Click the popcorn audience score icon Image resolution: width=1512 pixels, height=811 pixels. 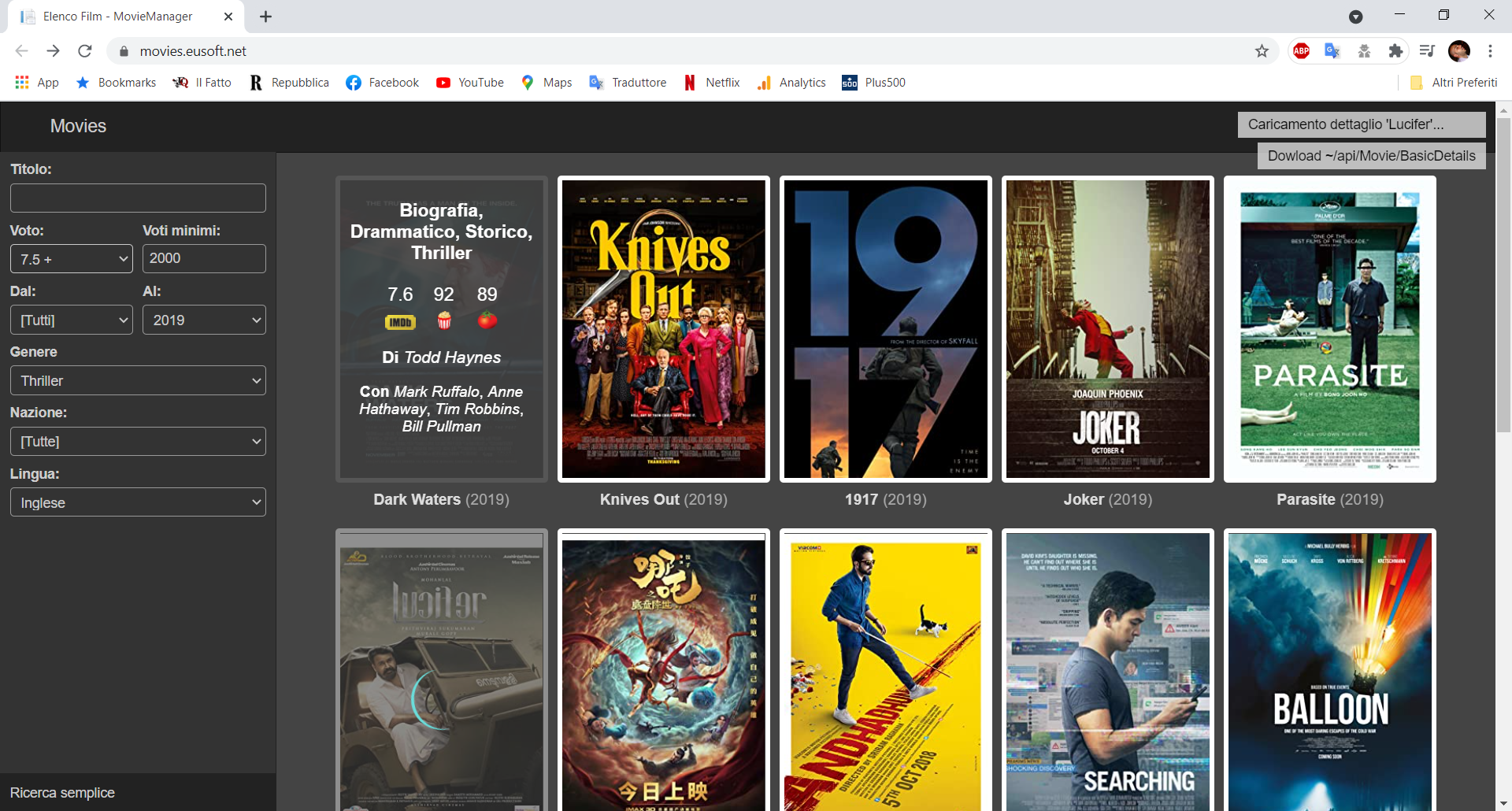click(444, 320)
